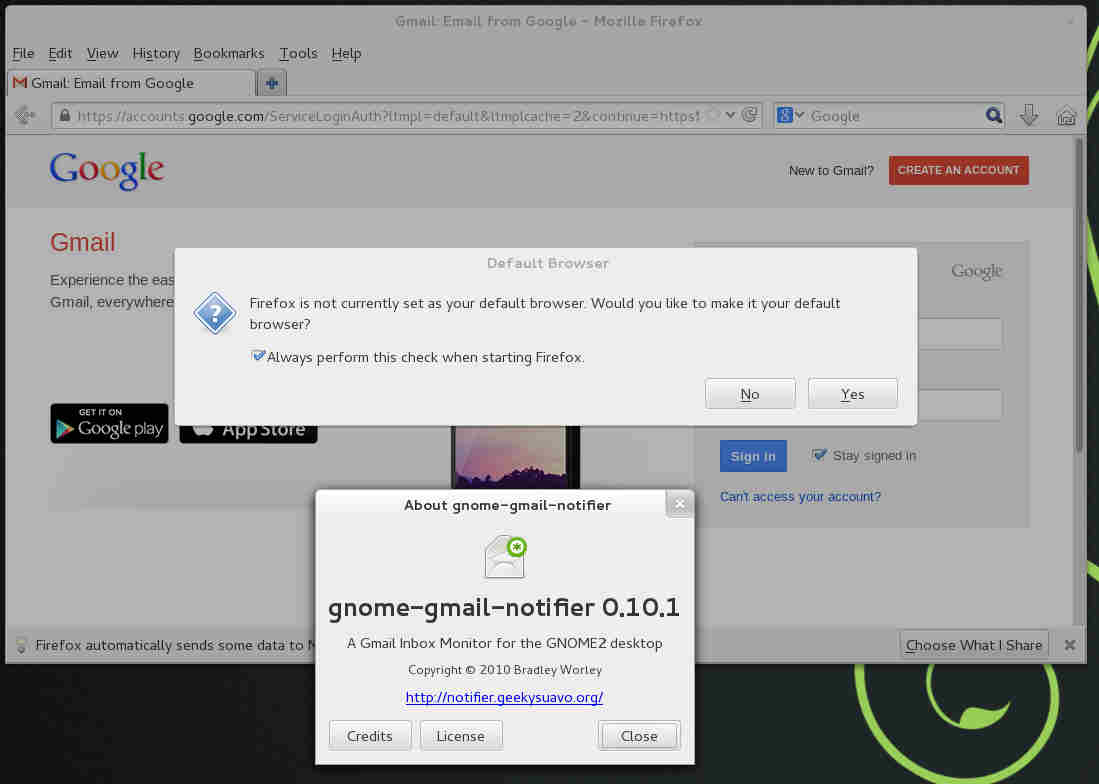Go back using Firefox's back arrow

click(x=25, y=115)
